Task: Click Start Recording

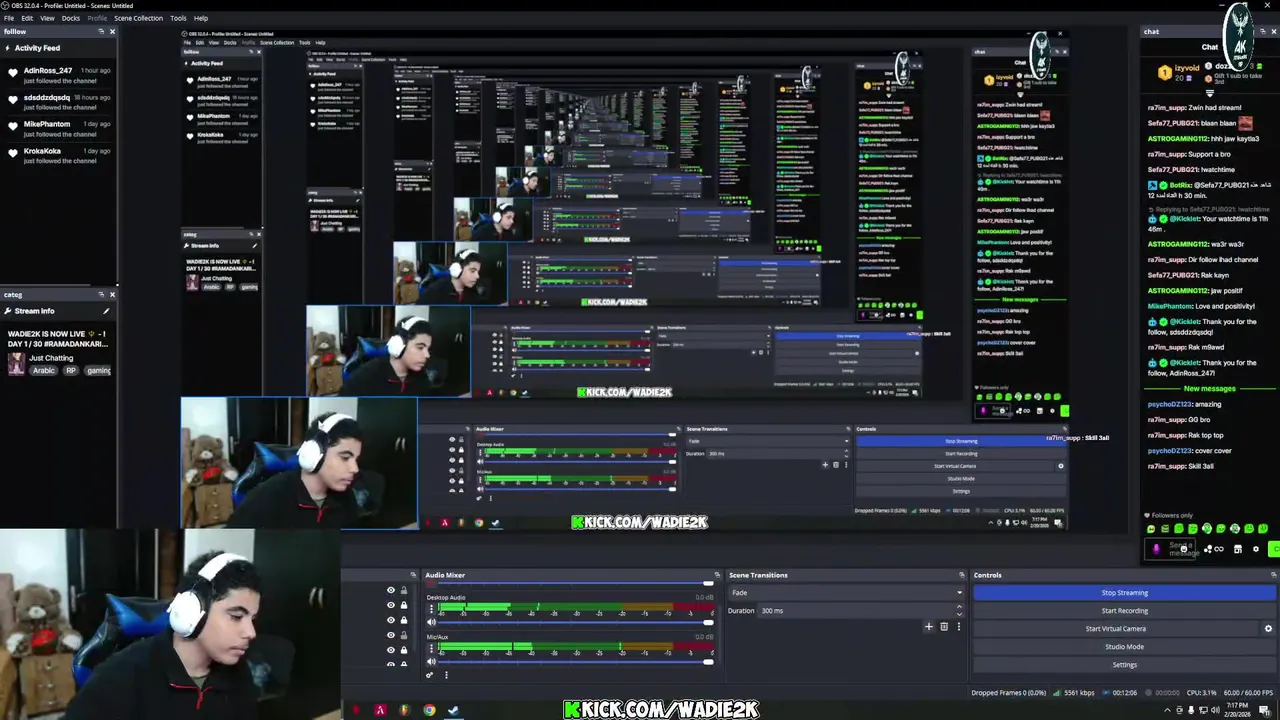Action: coord(1125,611)
